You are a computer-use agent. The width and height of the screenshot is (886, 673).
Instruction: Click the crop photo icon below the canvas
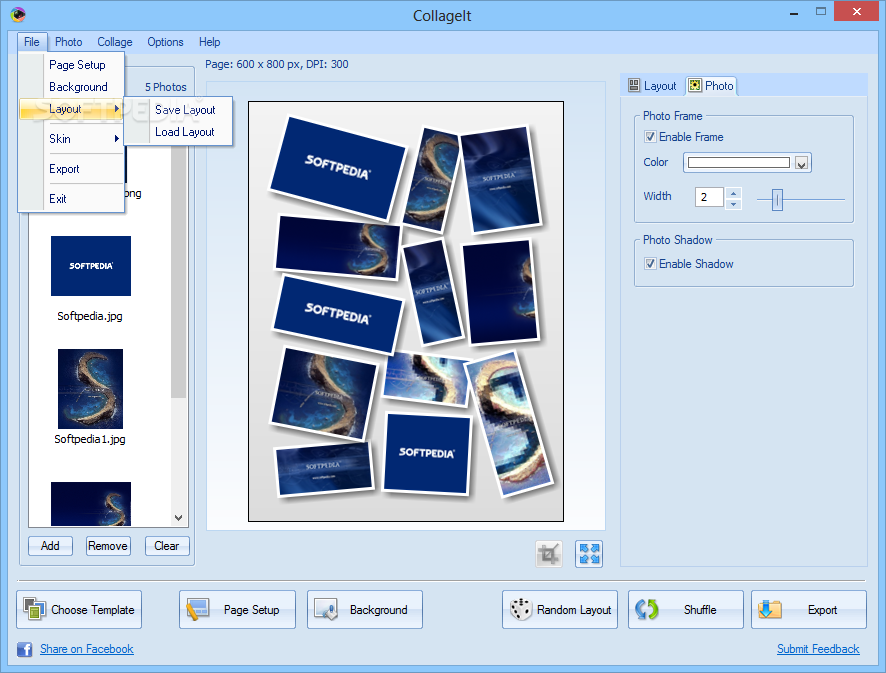[549, 554]
